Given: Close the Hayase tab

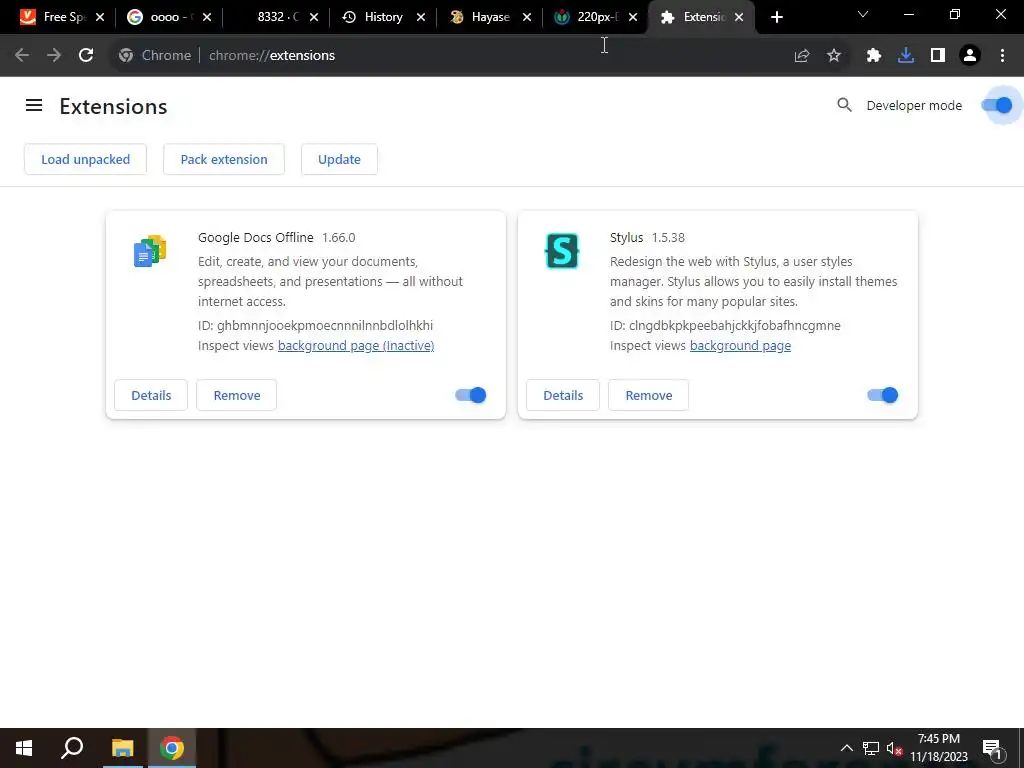Looking at the screenshot, I should click(527, 17).
